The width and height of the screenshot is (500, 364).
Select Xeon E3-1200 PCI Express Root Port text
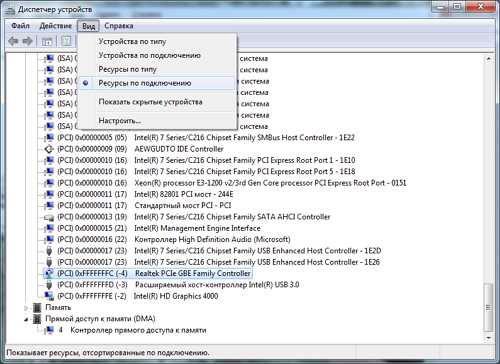[270, 183]
